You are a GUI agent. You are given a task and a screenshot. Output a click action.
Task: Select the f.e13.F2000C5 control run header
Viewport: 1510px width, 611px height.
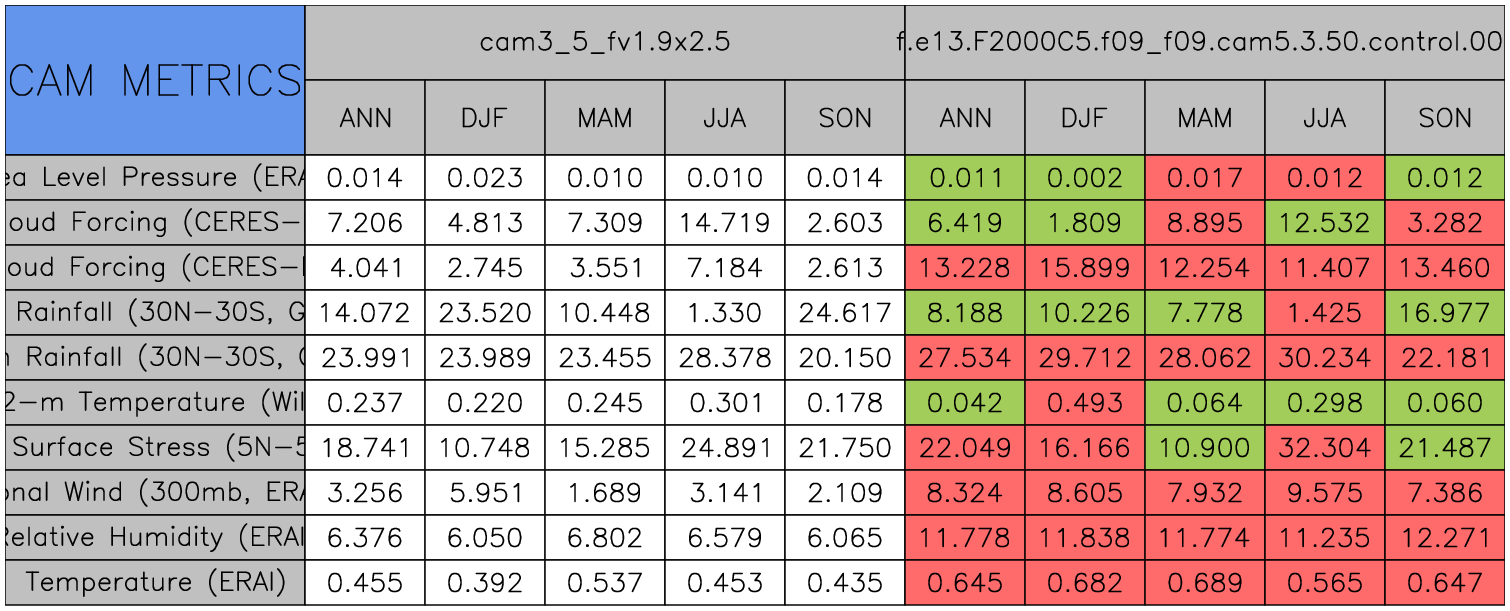coord(1204,42)
